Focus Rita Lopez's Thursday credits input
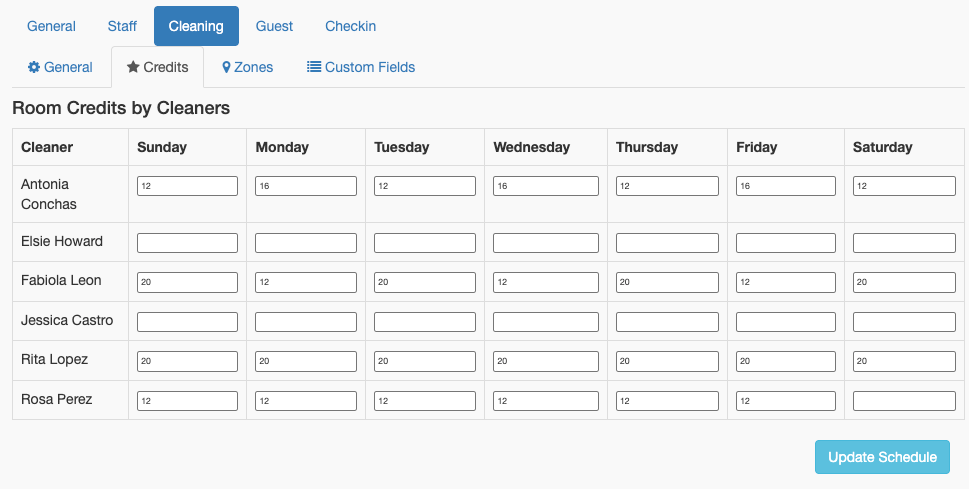The height and width of the screenshot is (489, 969). click(x=667, y=362)
